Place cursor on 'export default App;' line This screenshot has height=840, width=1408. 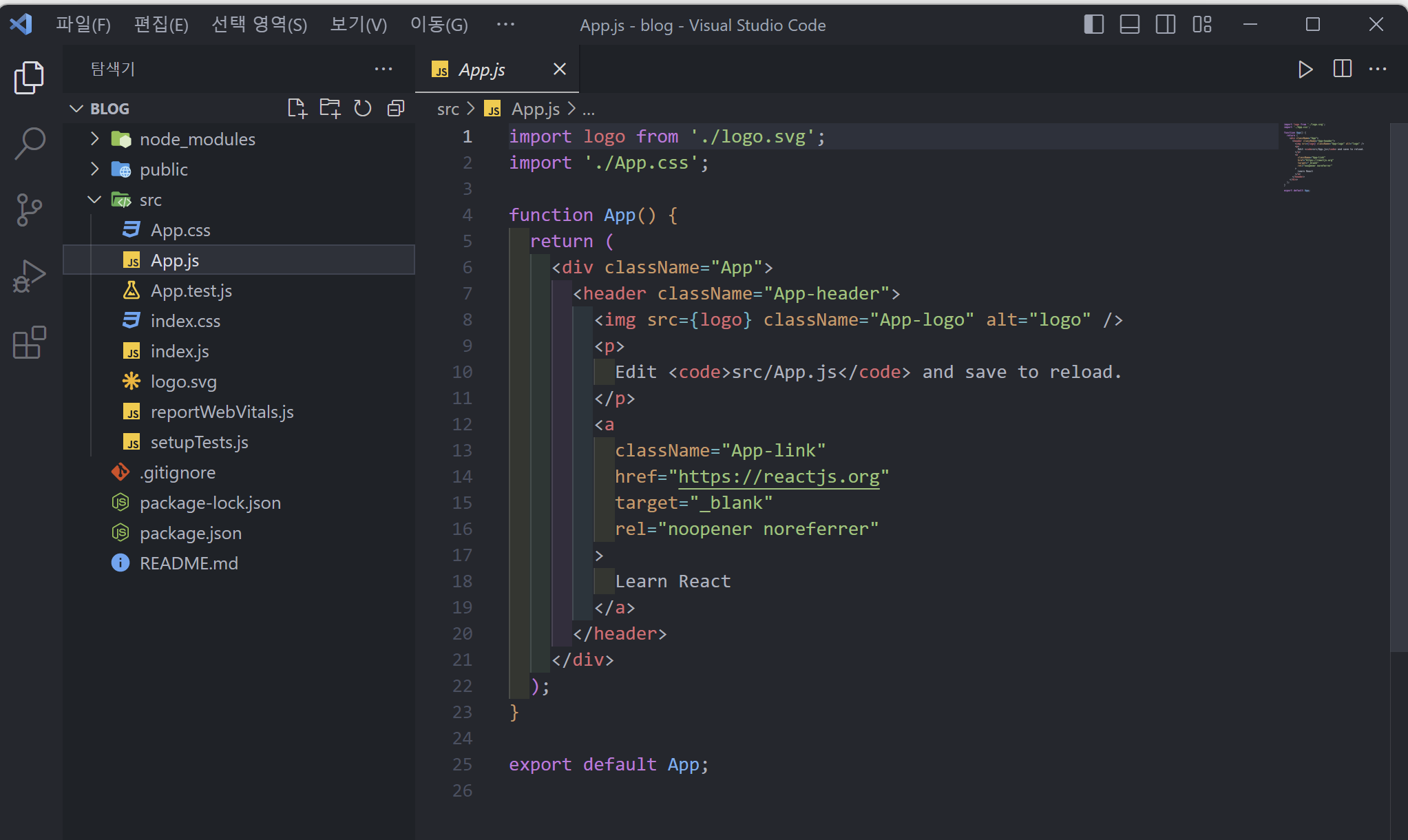point(609,764)
